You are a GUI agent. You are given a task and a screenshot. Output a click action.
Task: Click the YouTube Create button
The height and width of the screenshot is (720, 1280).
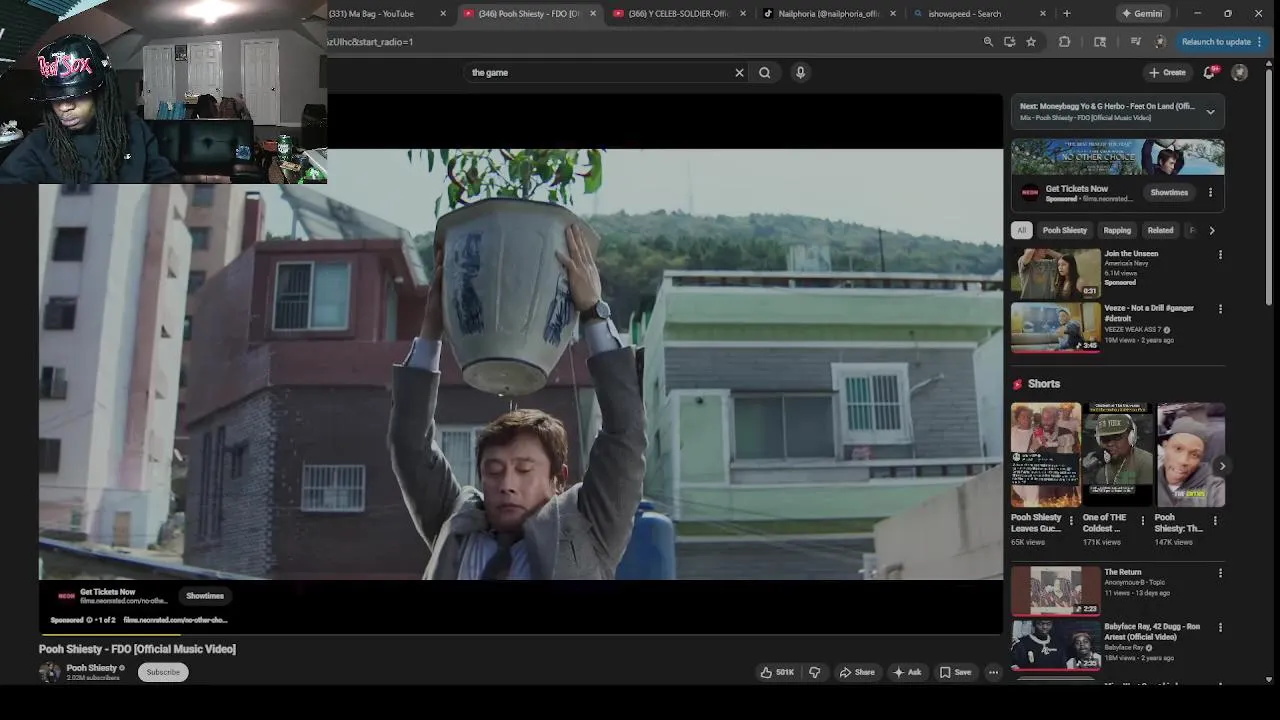tap(1167, 72)
